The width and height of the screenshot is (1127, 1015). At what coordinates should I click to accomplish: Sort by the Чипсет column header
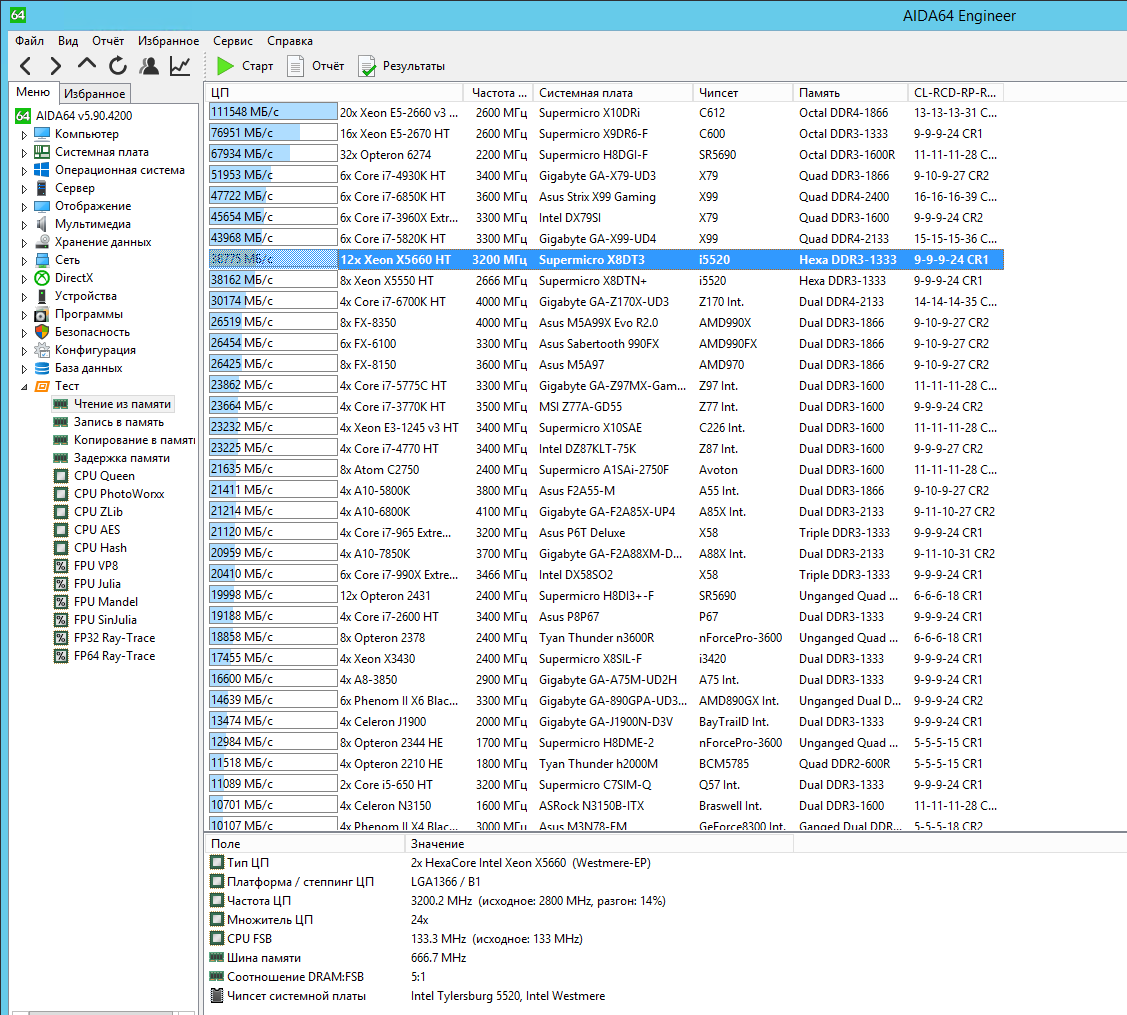click(743, 93)
